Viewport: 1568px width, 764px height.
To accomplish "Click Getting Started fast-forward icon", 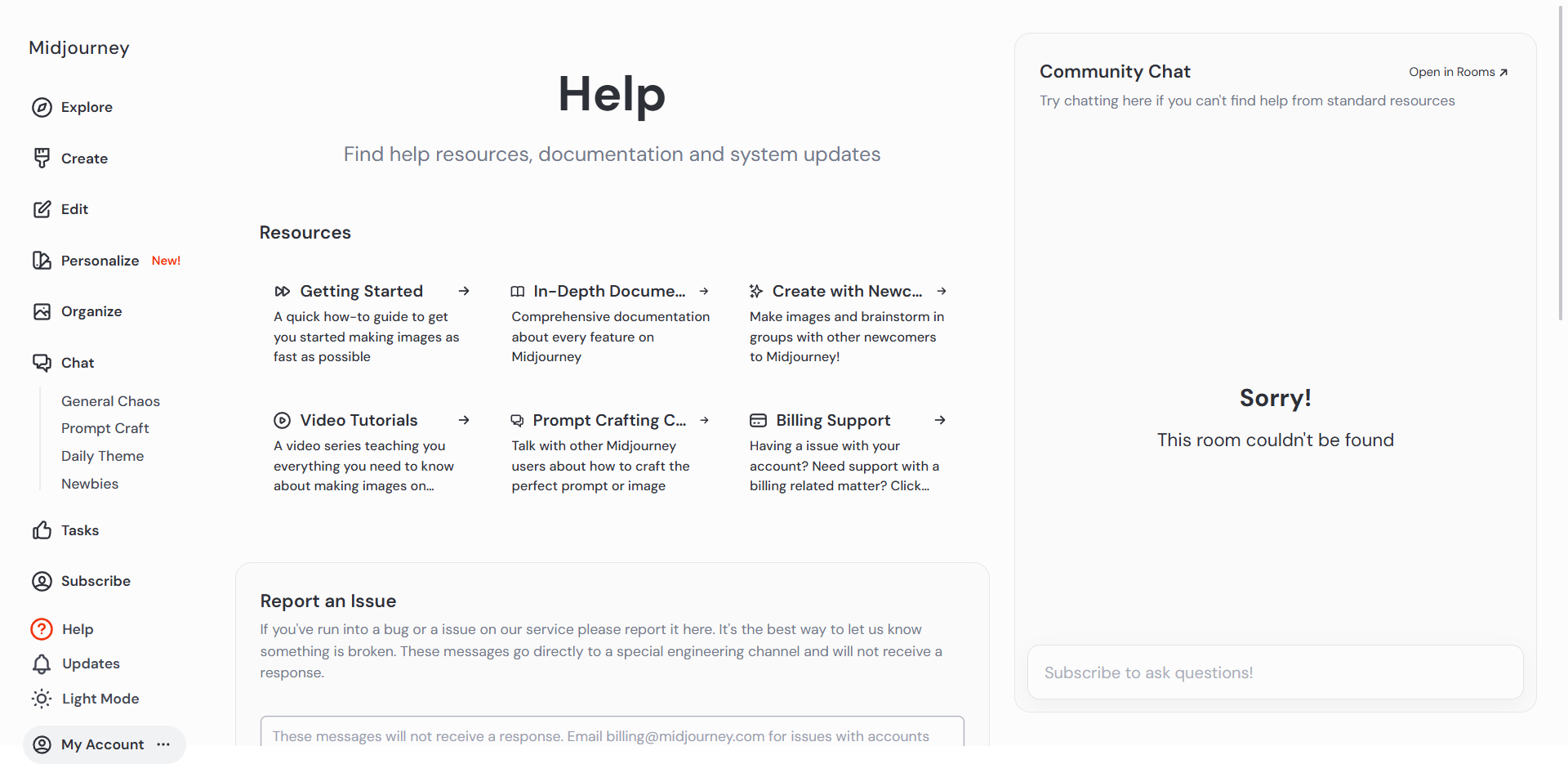I will pyautogui.click(x=283, y=292).
